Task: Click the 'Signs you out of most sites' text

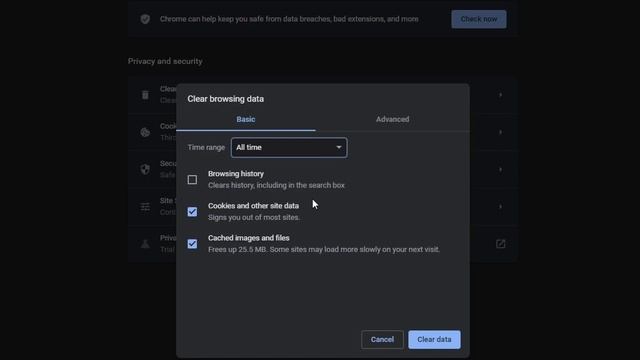Action: [254, 218]
